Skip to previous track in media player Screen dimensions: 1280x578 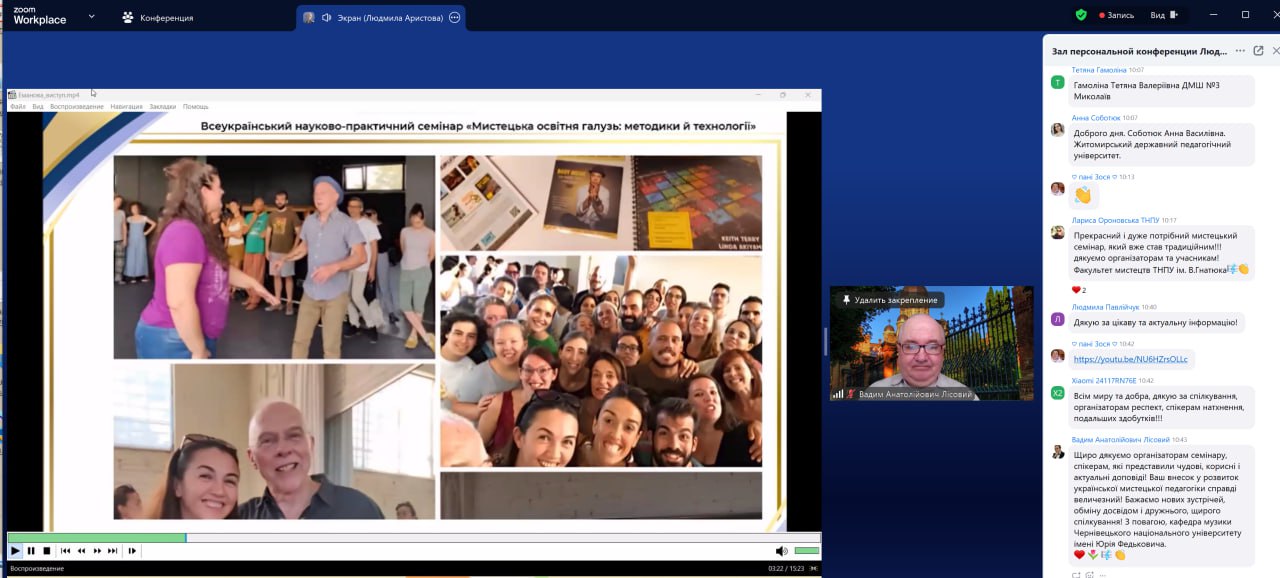click(x=66, y=550)
